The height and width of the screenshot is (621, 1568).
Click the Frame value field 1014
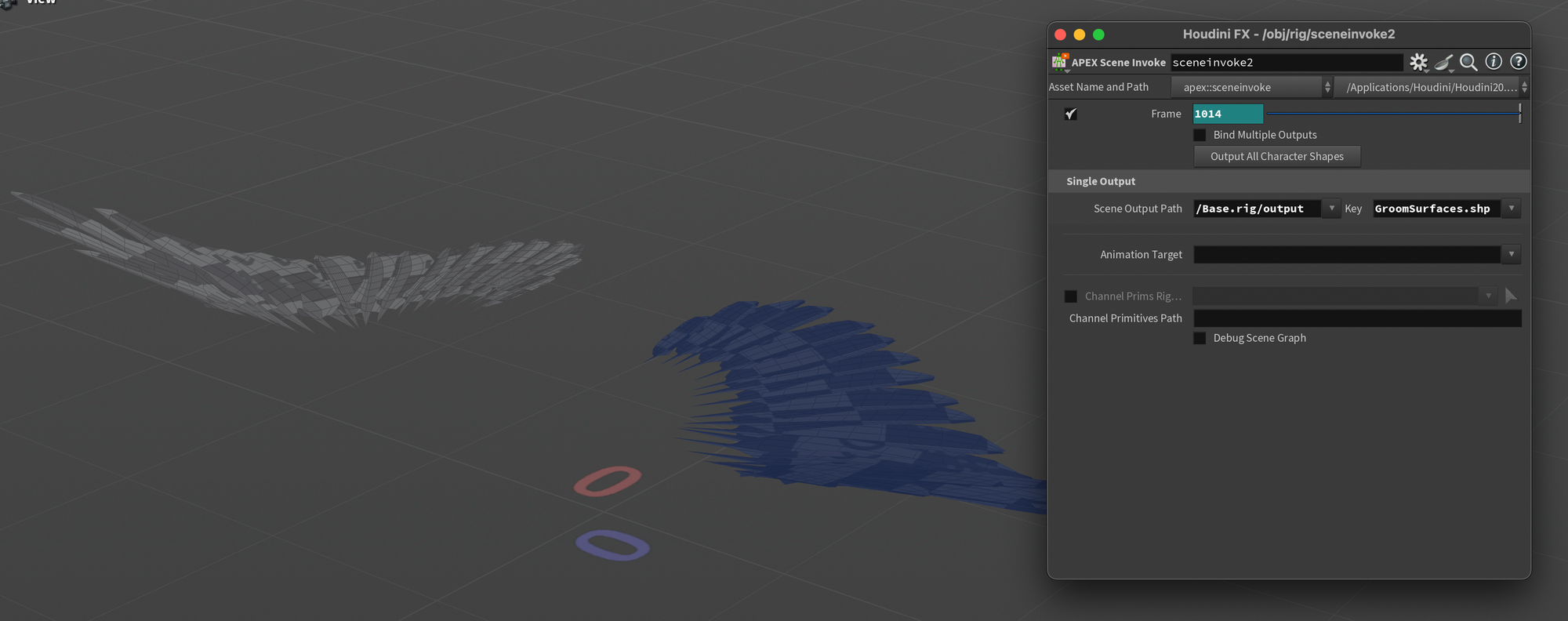tap(1228, 114)
